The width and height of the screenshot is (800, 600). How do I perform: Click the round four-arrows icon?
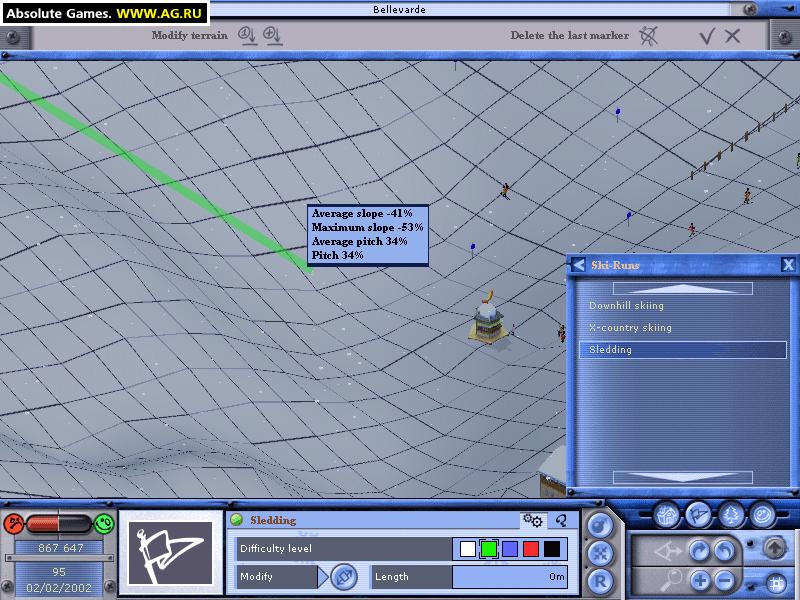pos(600,554)
